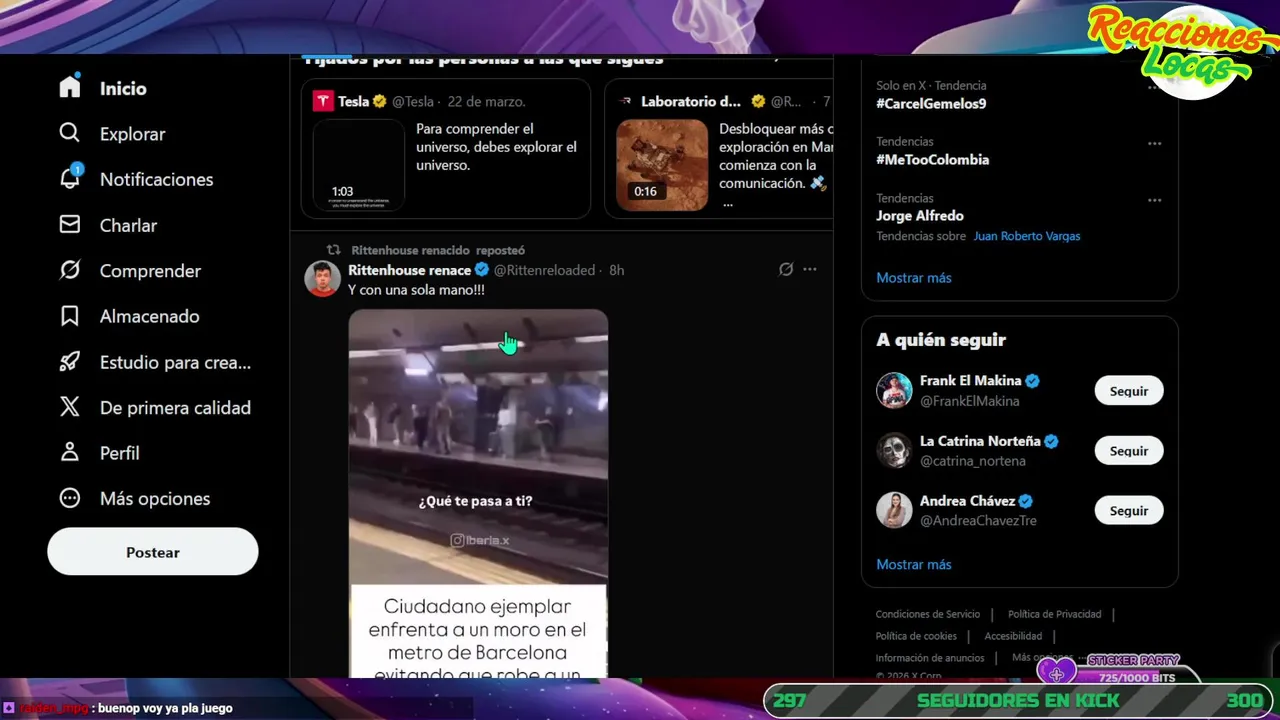Viewport: 1280px width, 720px height.
Task: Click Inicio menu label
Action: point(123,88)
